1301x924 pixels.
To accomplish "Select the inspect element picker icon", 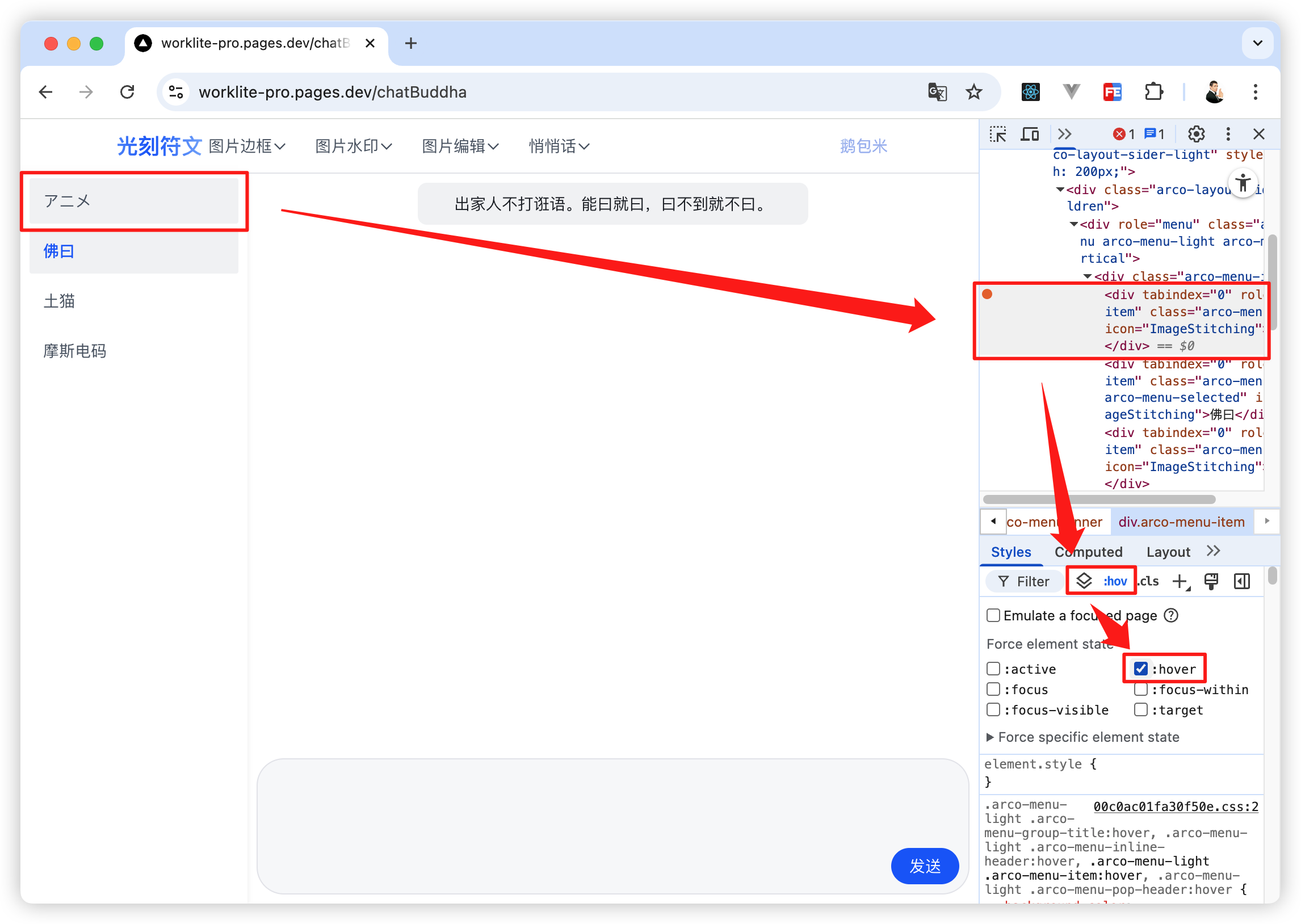I will pos(998,135).
